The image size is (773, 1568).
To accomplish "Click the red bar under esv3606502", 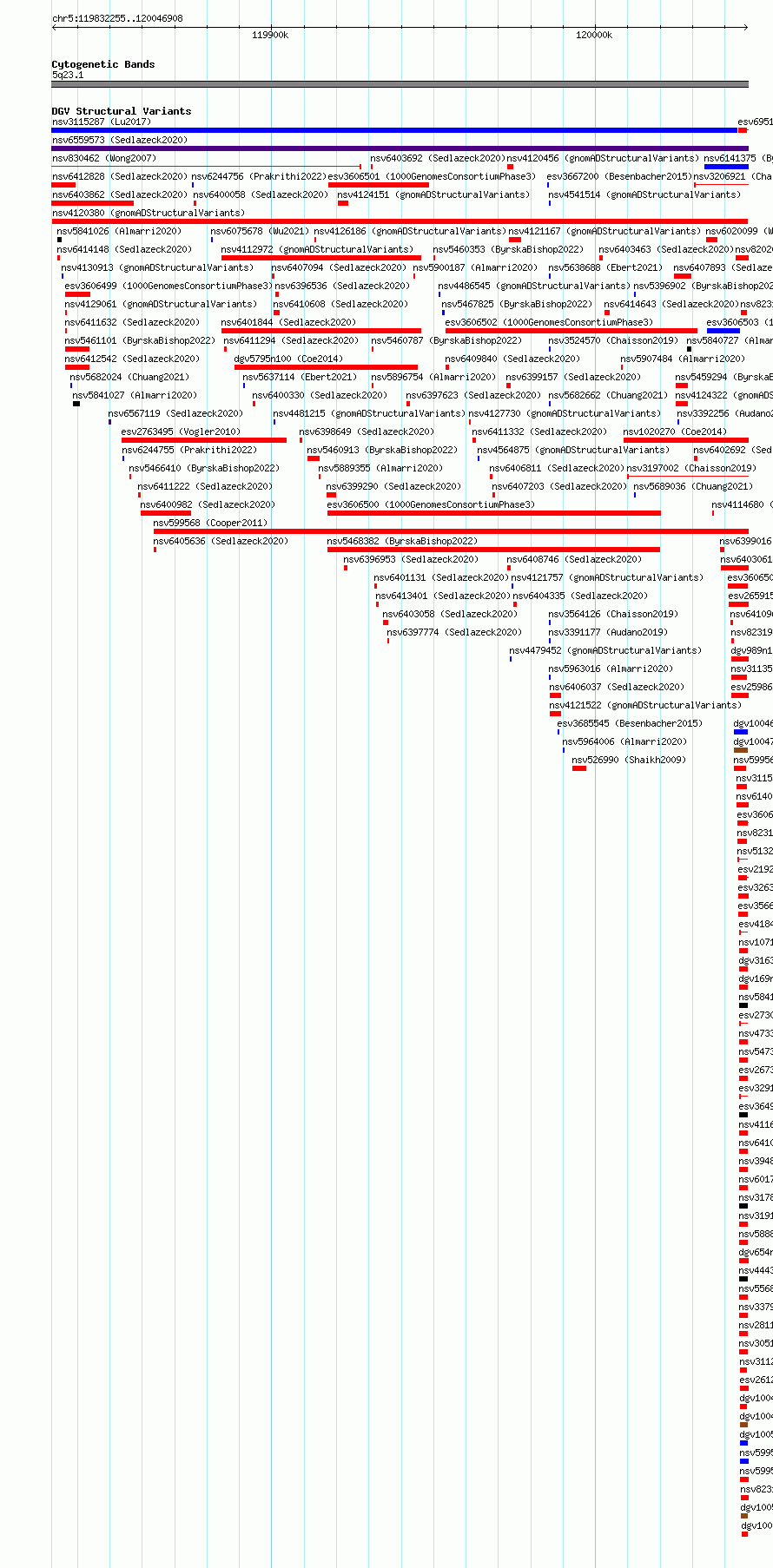I will 571,331.
